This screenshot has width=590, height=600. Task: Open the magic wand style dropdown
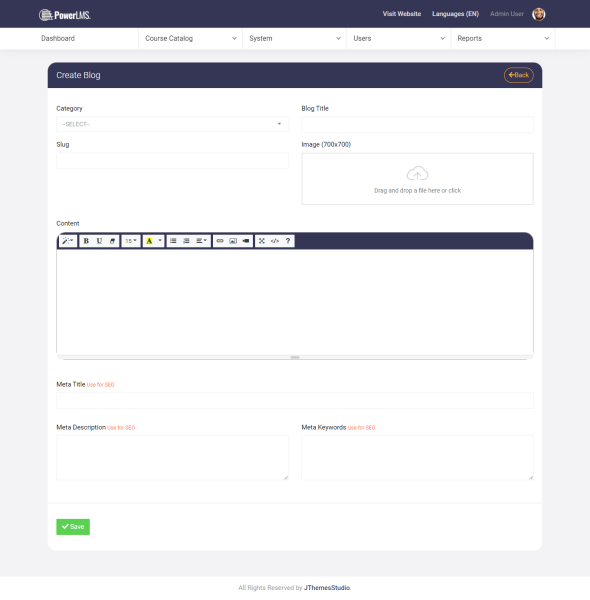(68, 241)
